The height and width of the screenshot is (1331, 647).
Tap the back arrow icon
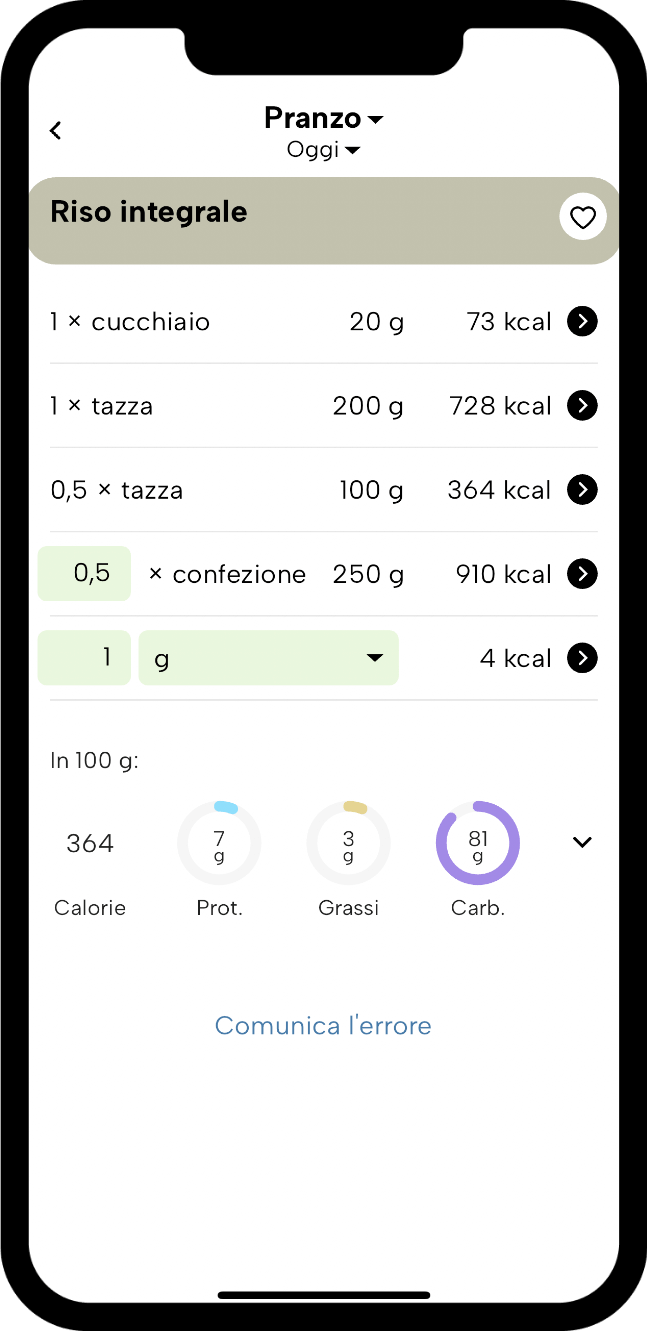(56, 130)
